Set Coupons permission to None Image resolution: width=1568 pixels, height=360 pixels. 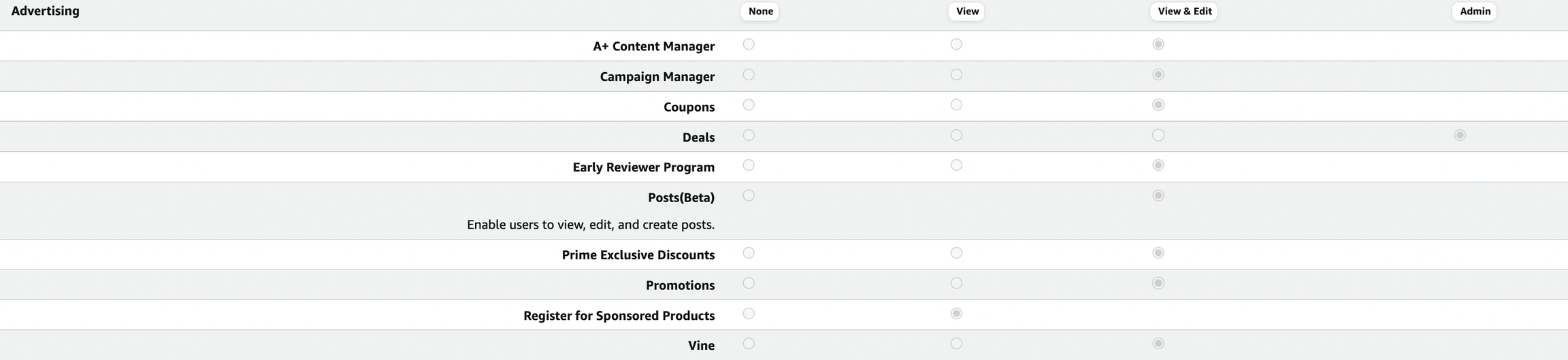point(749,105)
